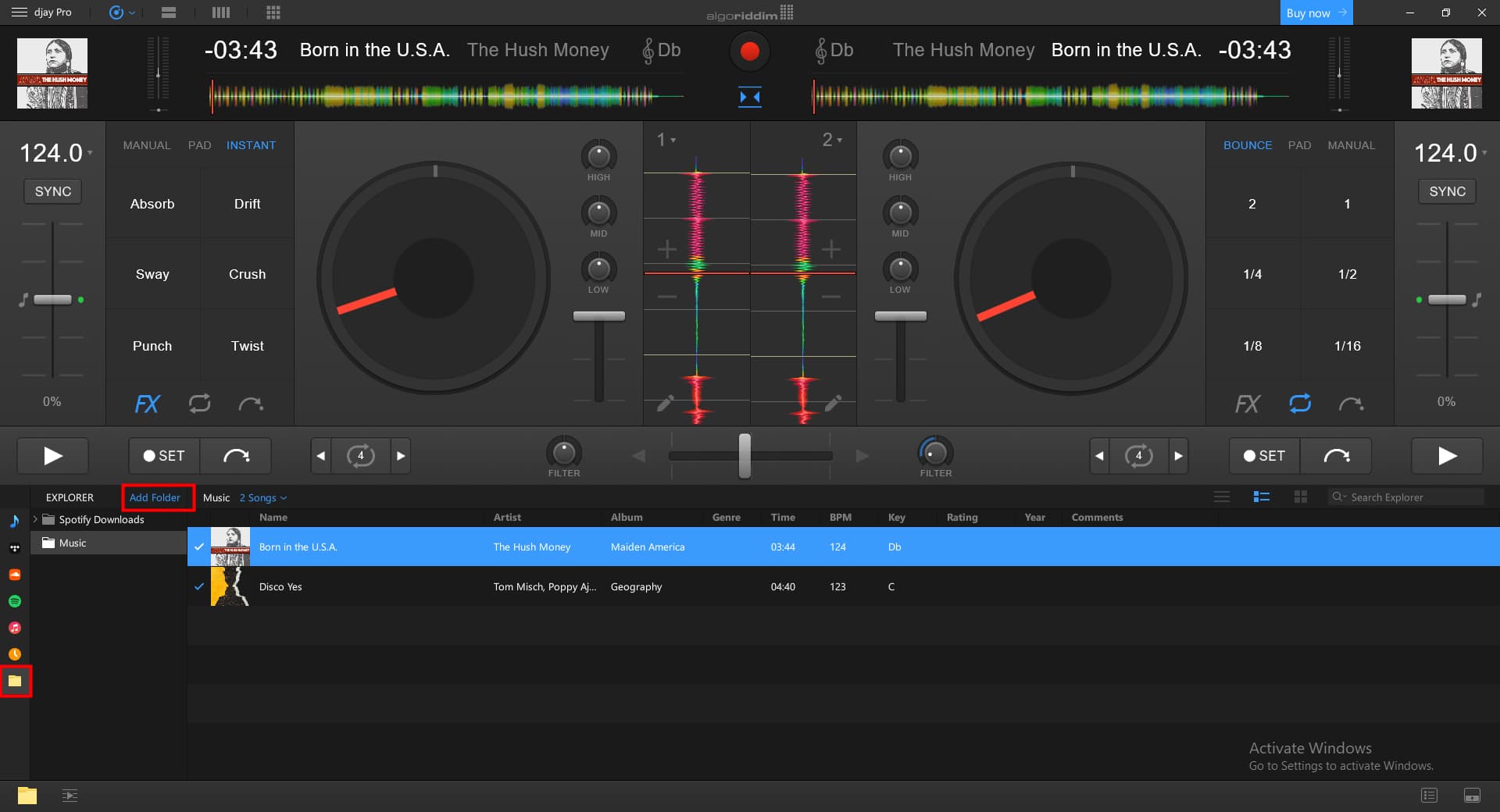
Task: Open the iTunes music source in sidebar
Action: point(15,628)
